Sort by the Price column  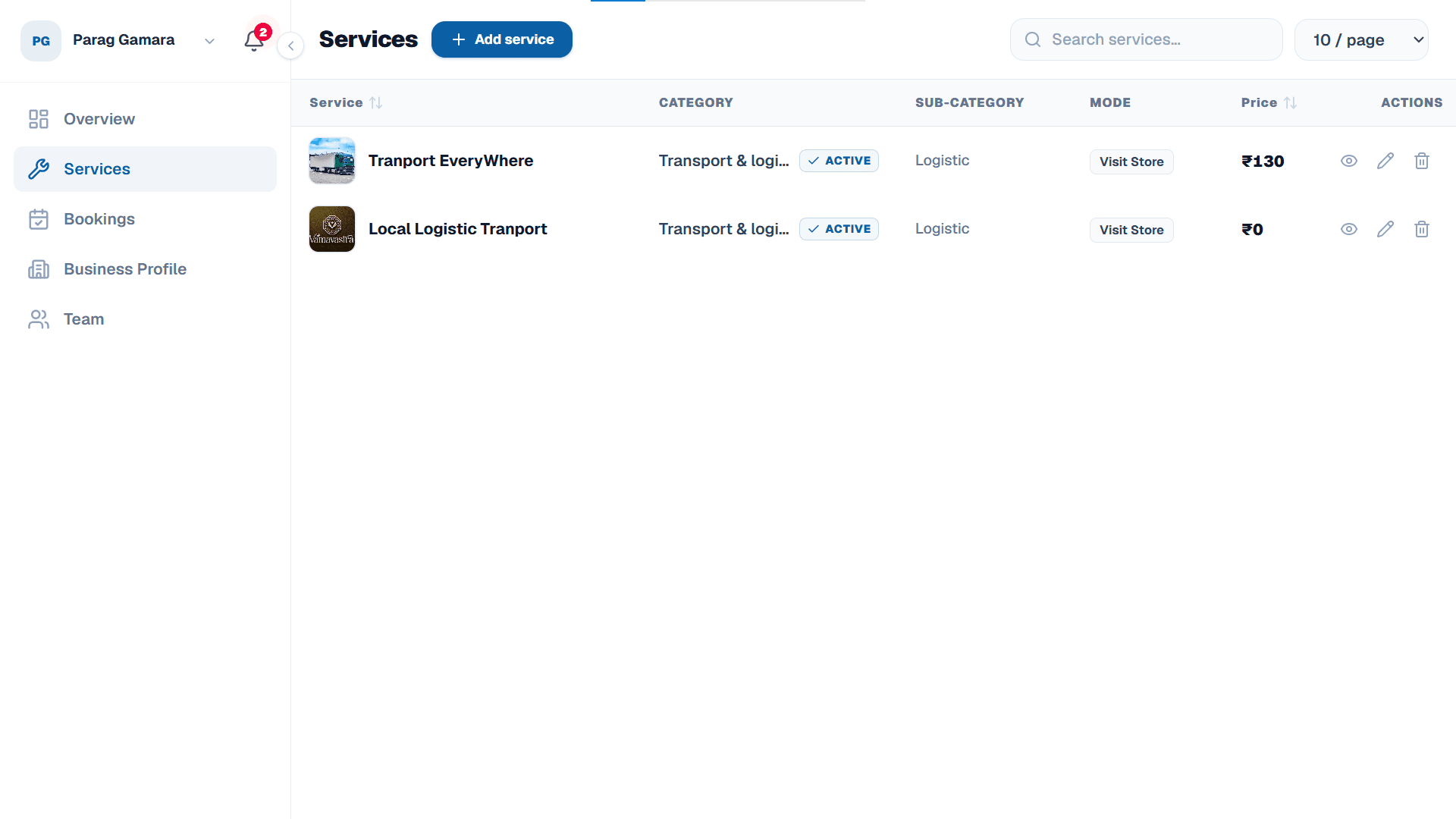click(1269, 102)
